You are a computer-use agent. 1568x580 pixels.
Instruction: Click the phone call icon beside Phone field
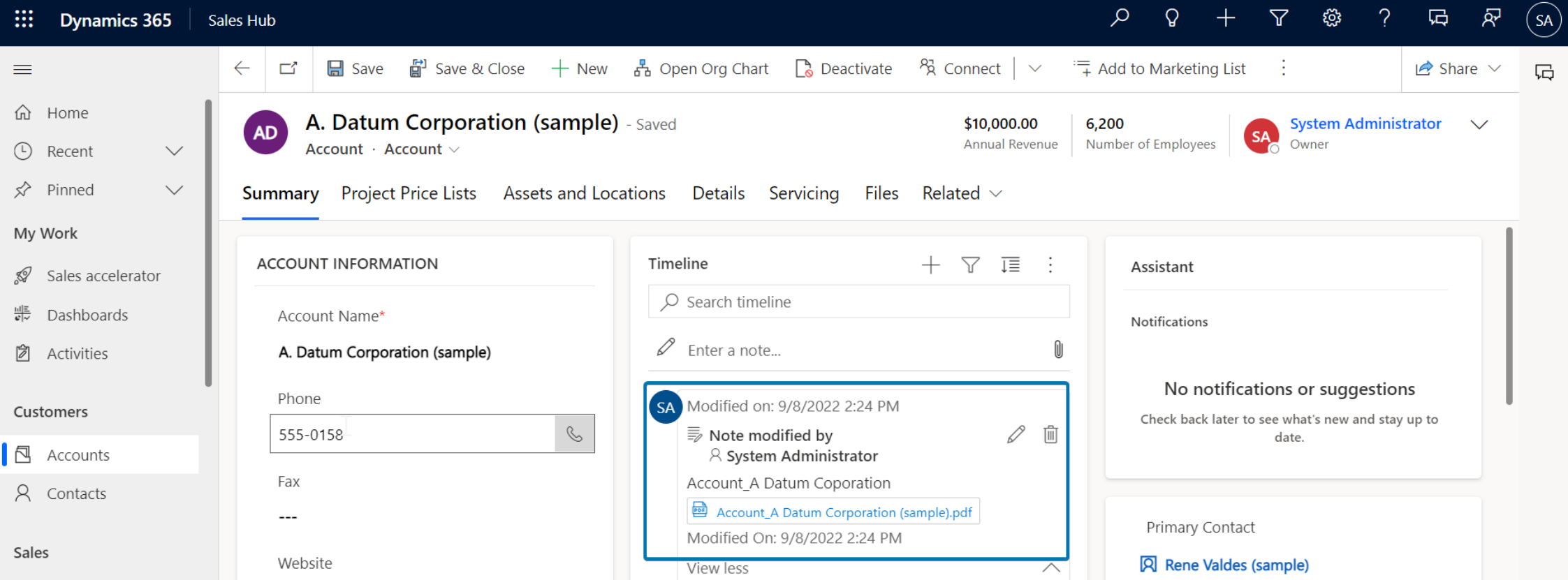point(574,434)
